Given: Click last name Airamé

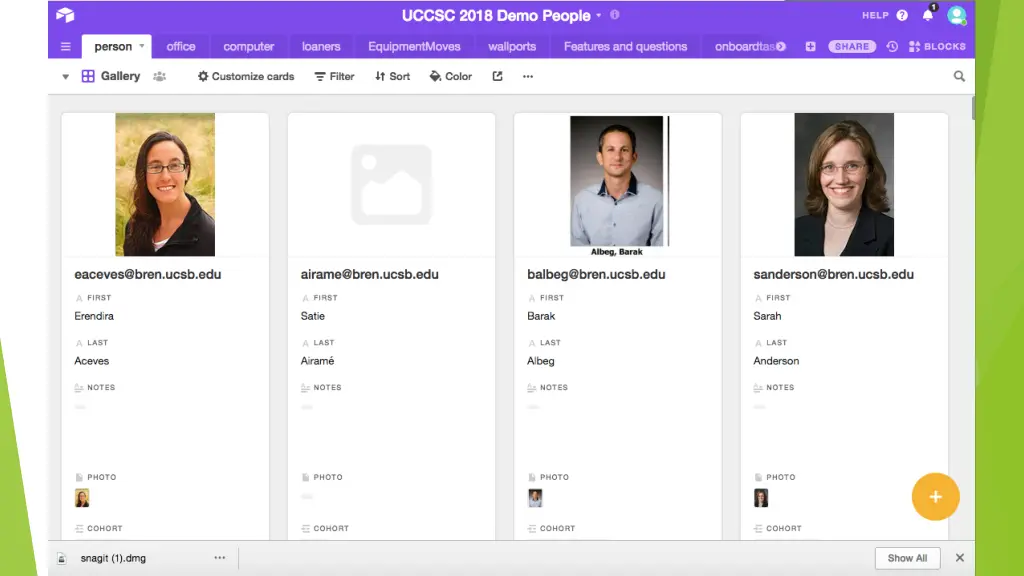Looking at the screenshot, I should click(317, 361).
